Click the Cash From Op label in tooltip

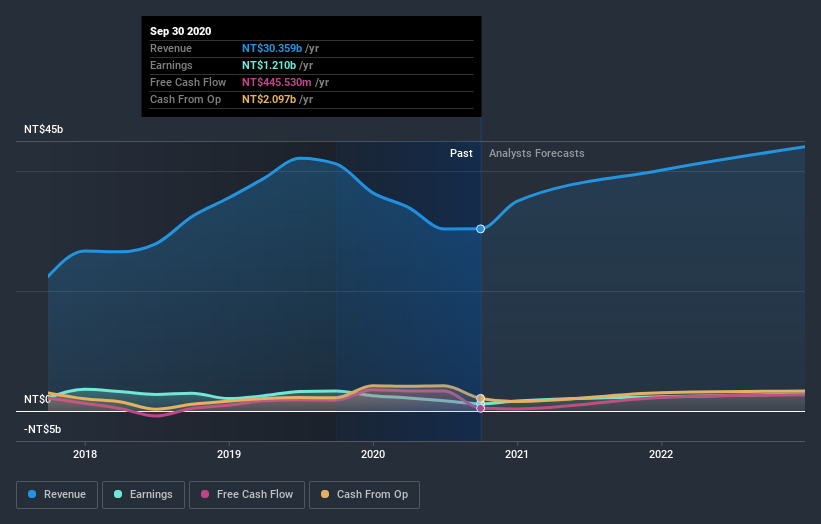pyautogui.click(x=185, y=99)
